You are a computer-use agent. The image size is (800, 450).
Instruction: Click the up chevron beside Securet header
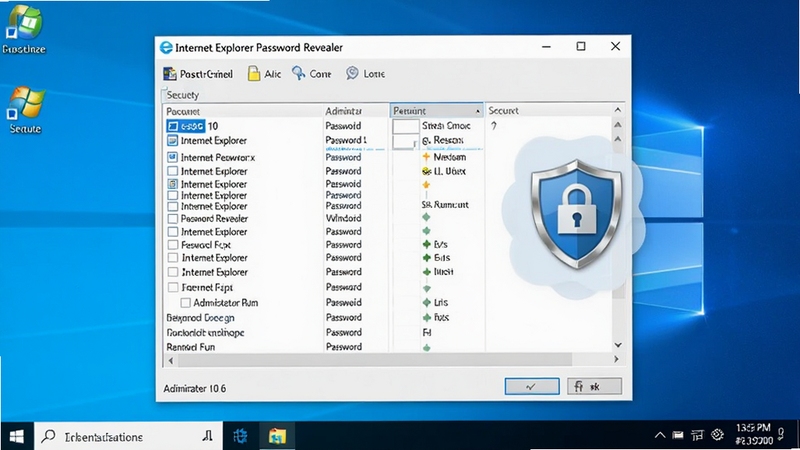[x=618, y=110]
